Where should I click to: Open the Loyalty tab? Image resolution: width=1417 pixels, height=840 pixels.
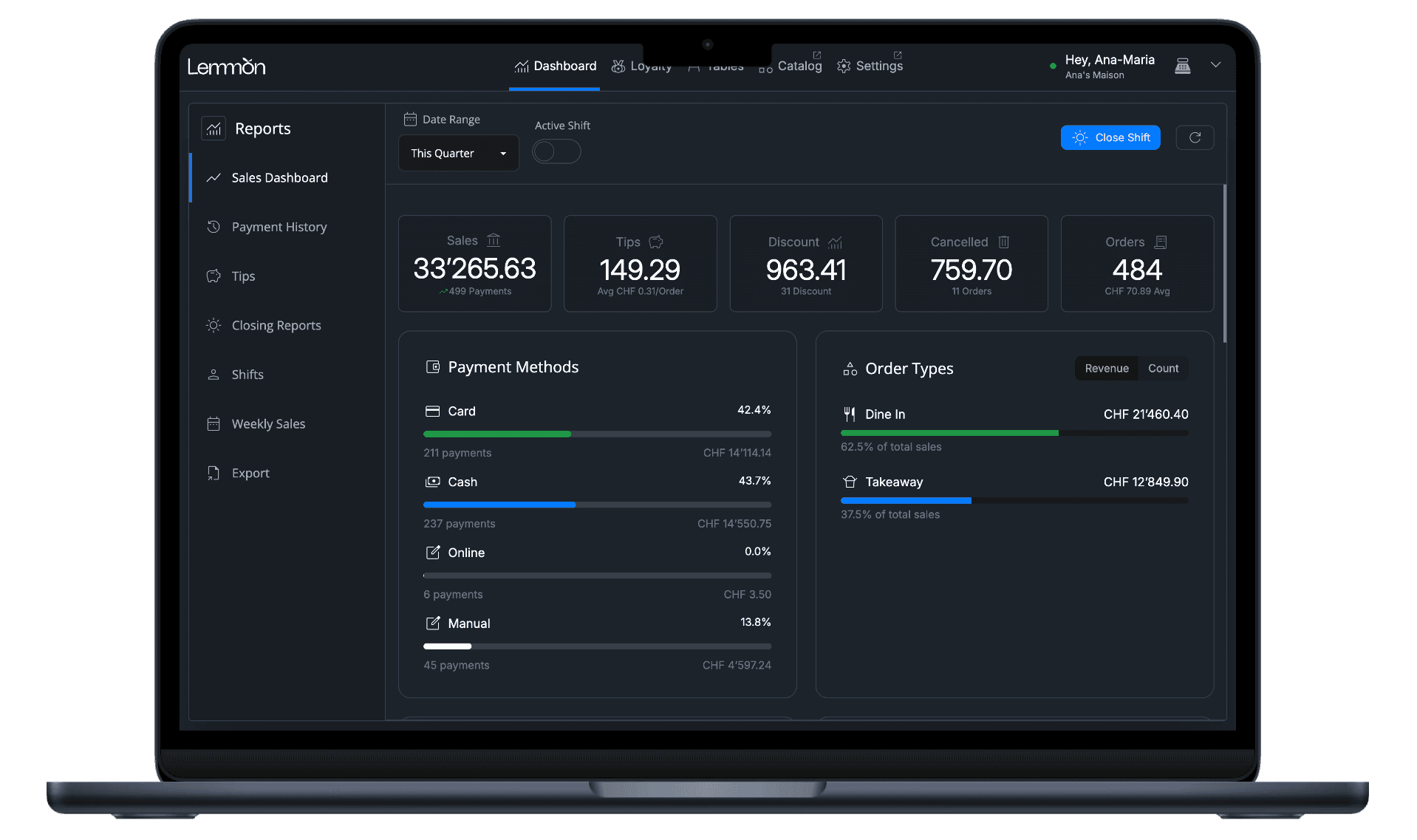[x=641, y=66]
